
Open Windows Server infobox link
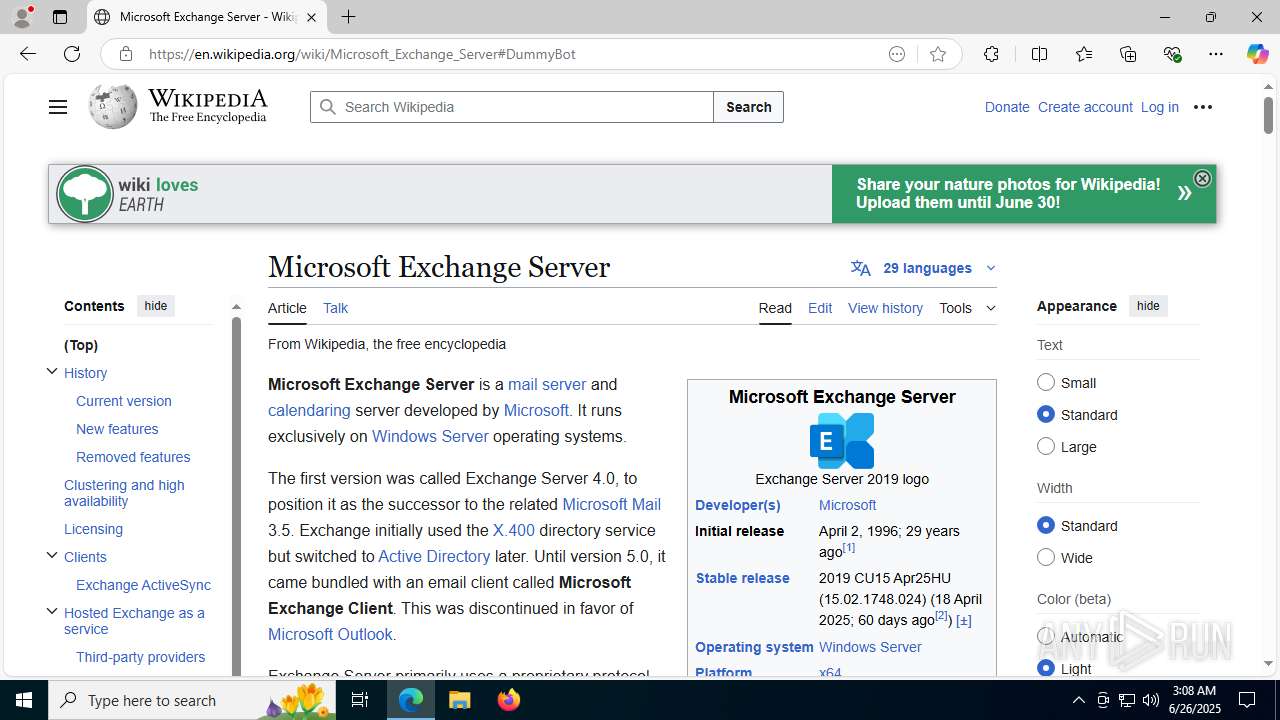[x=870, y=647]
